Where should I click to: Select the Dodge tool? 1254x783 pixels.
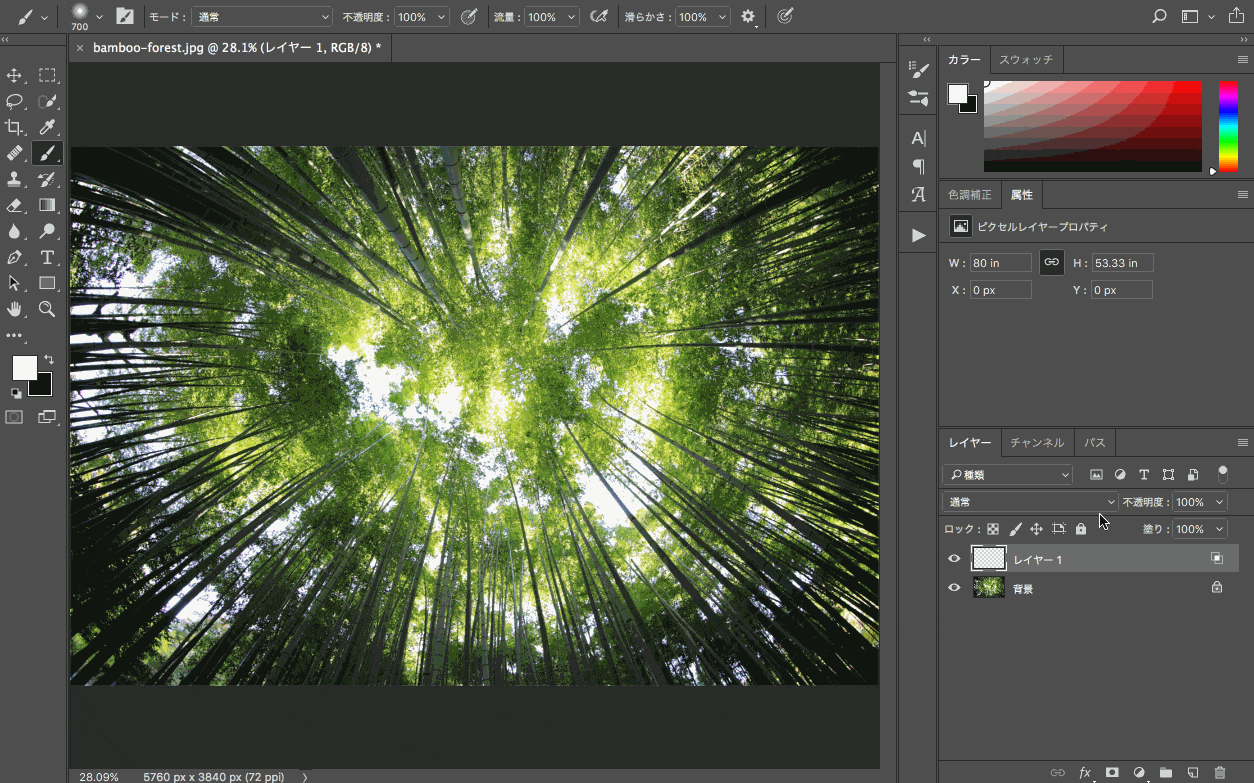coord(47,231)
